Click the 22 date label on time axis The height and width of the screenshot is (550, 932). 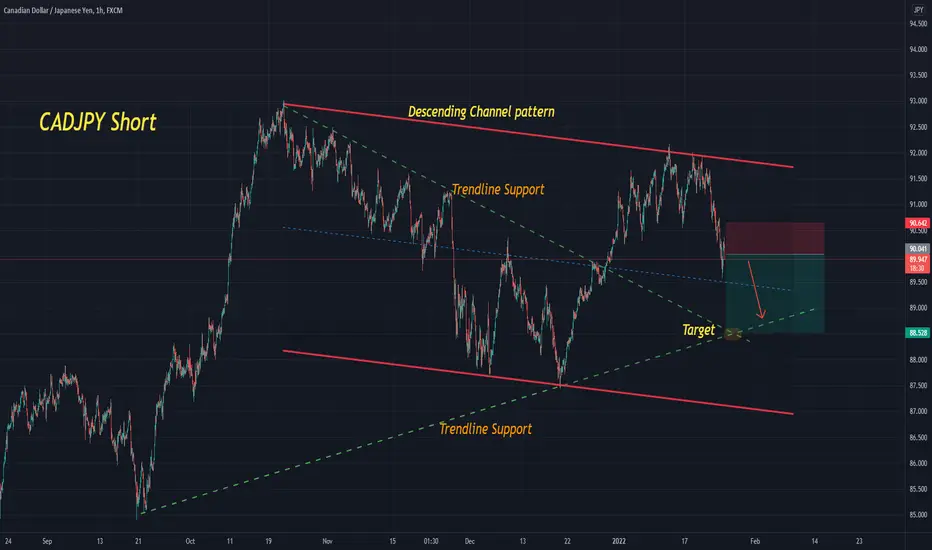pyautogui.click(x=567, y=541)
